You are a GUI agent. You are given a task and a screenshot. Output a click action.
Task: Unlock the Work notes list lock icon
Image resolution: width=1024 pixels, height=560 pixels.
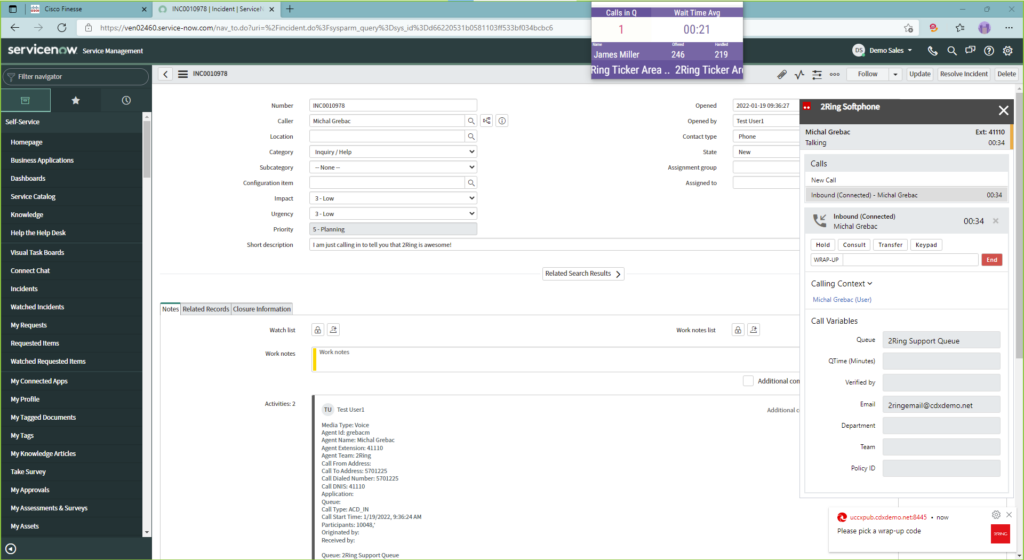738,330
